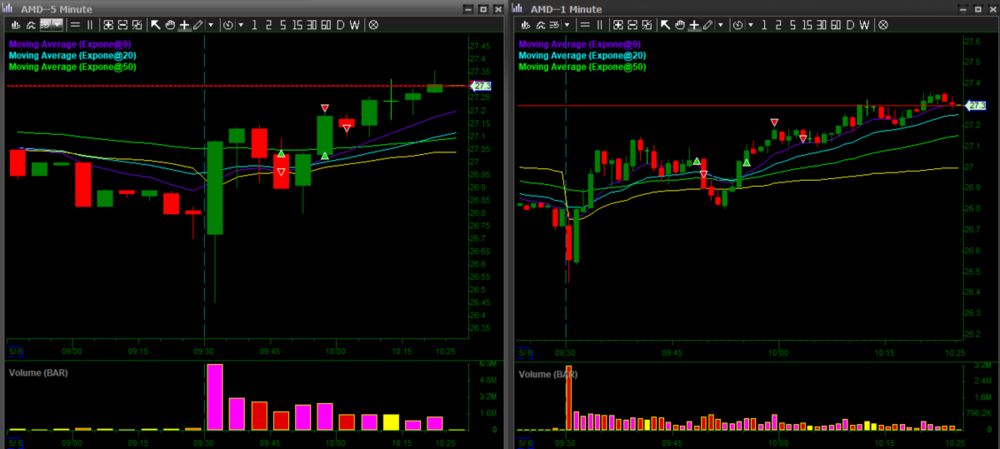Toggle vertical lines tool in AMD 1 Minute toolbar
The height and width of the screenshot is (449, 1000).
[600, 24]
